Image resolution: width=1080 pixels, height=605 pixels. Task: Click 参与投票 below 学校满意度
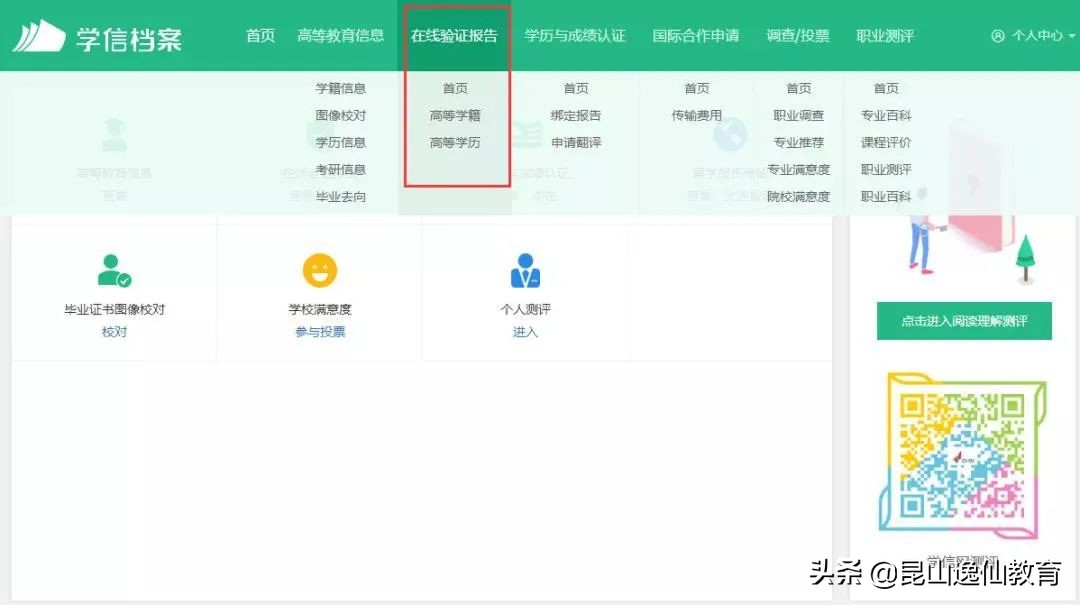coord(319,331)
